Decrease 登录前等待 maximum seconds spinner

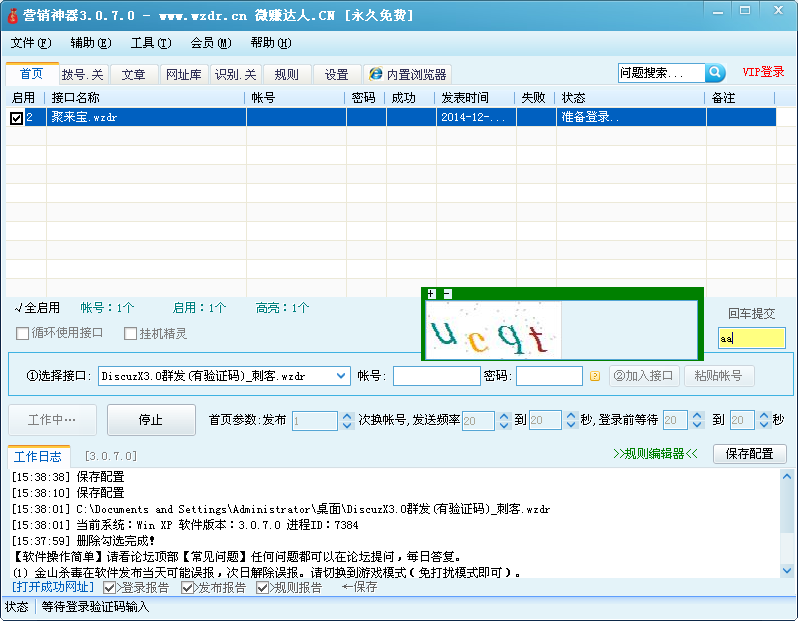point(764,425)
